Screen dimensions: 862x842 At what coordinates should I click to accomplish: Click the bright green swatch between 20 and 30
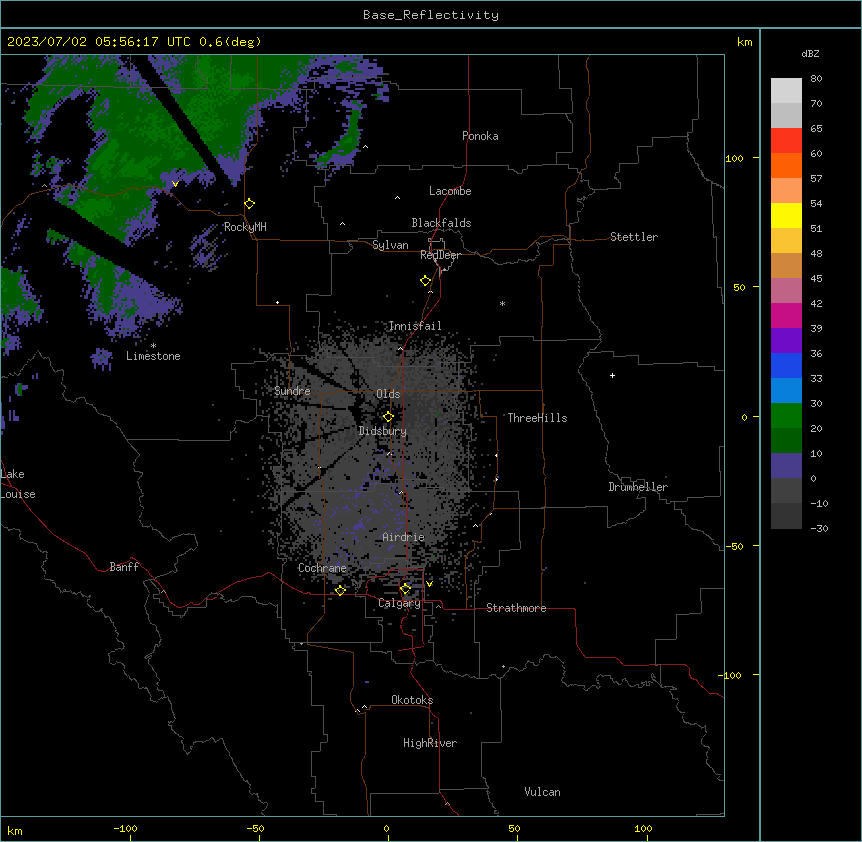pos(786,416)
